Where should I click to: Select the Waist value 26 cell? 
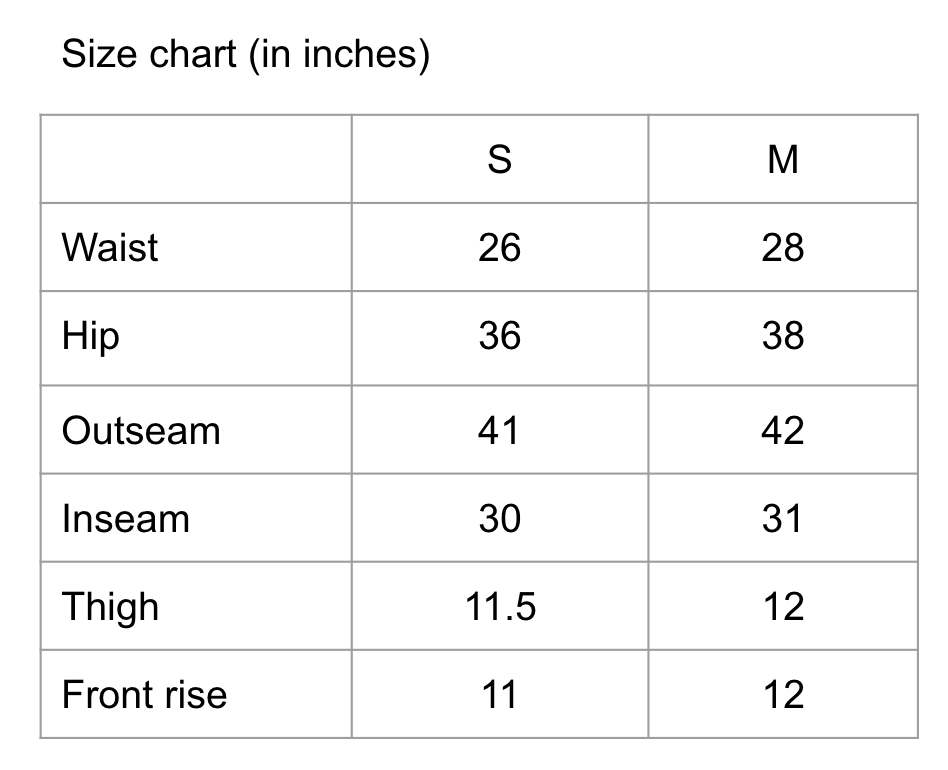[x=499, y=247]
